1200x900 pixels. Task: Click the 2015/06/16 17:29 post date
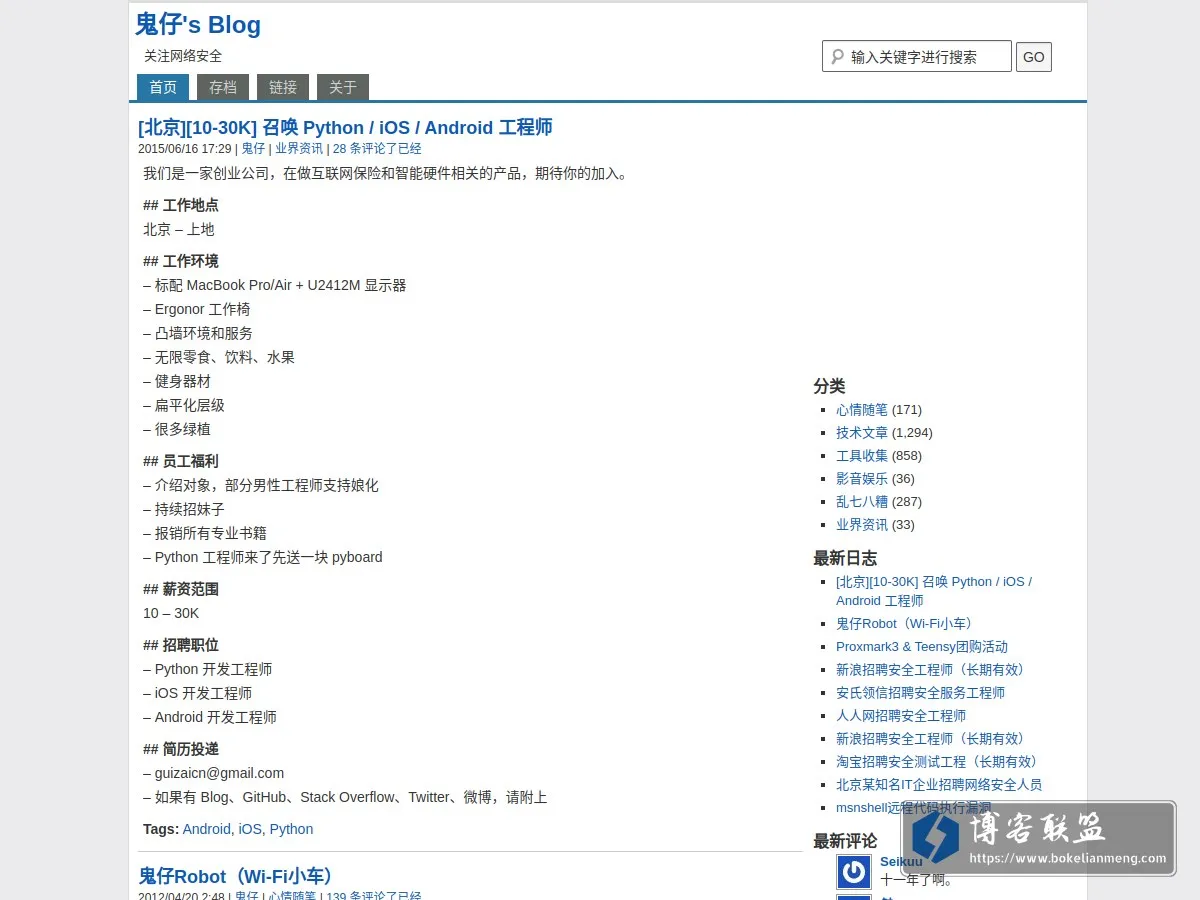185,149
